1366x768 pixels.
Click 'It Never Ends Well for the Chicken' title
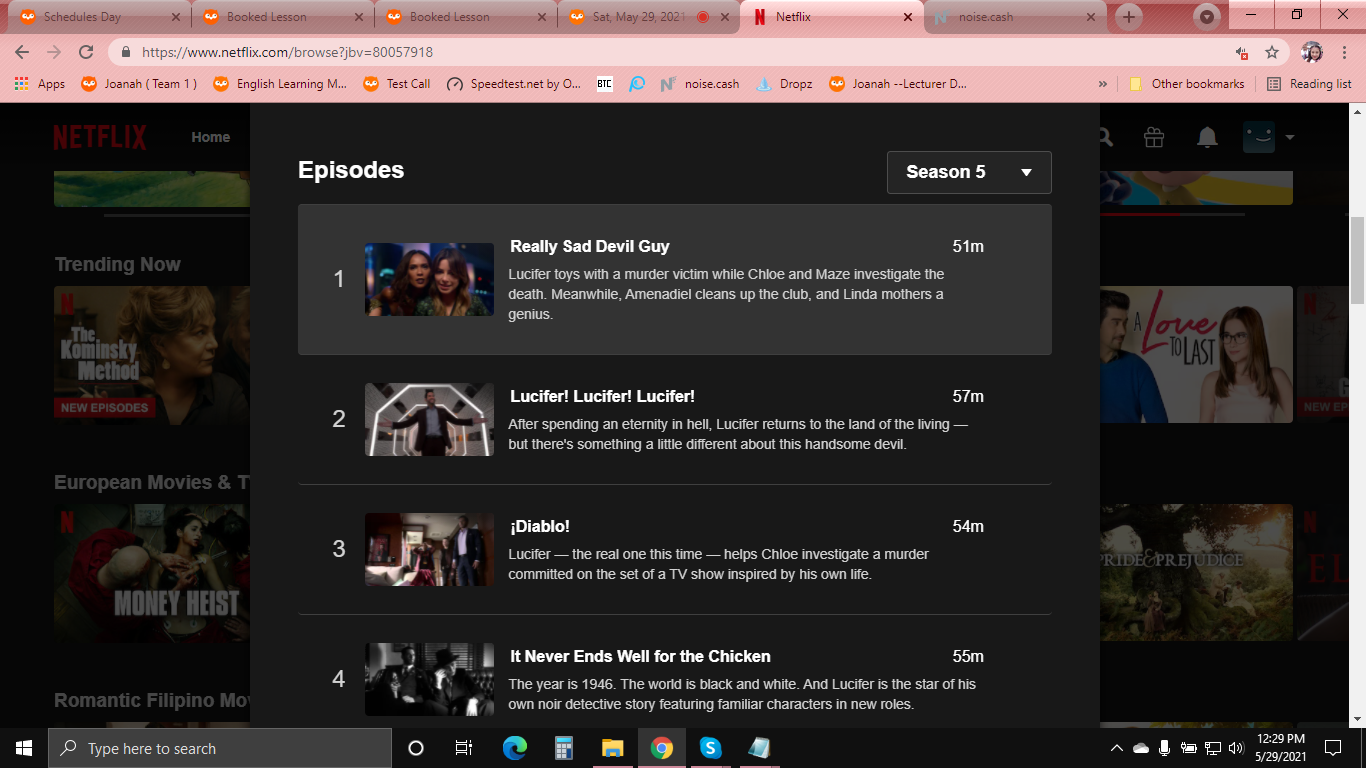tap(640, 656)
